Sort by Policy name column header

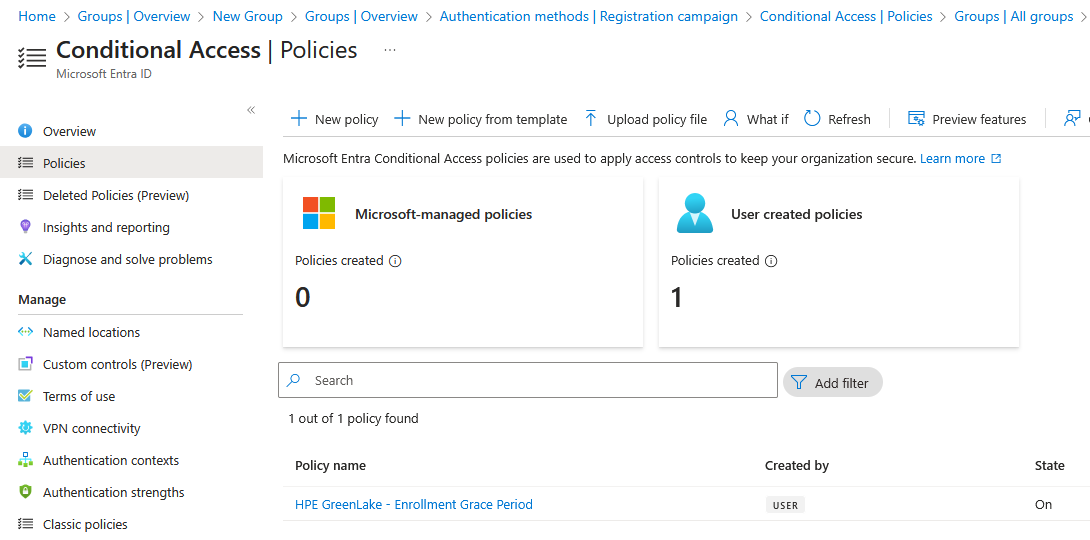330,465
